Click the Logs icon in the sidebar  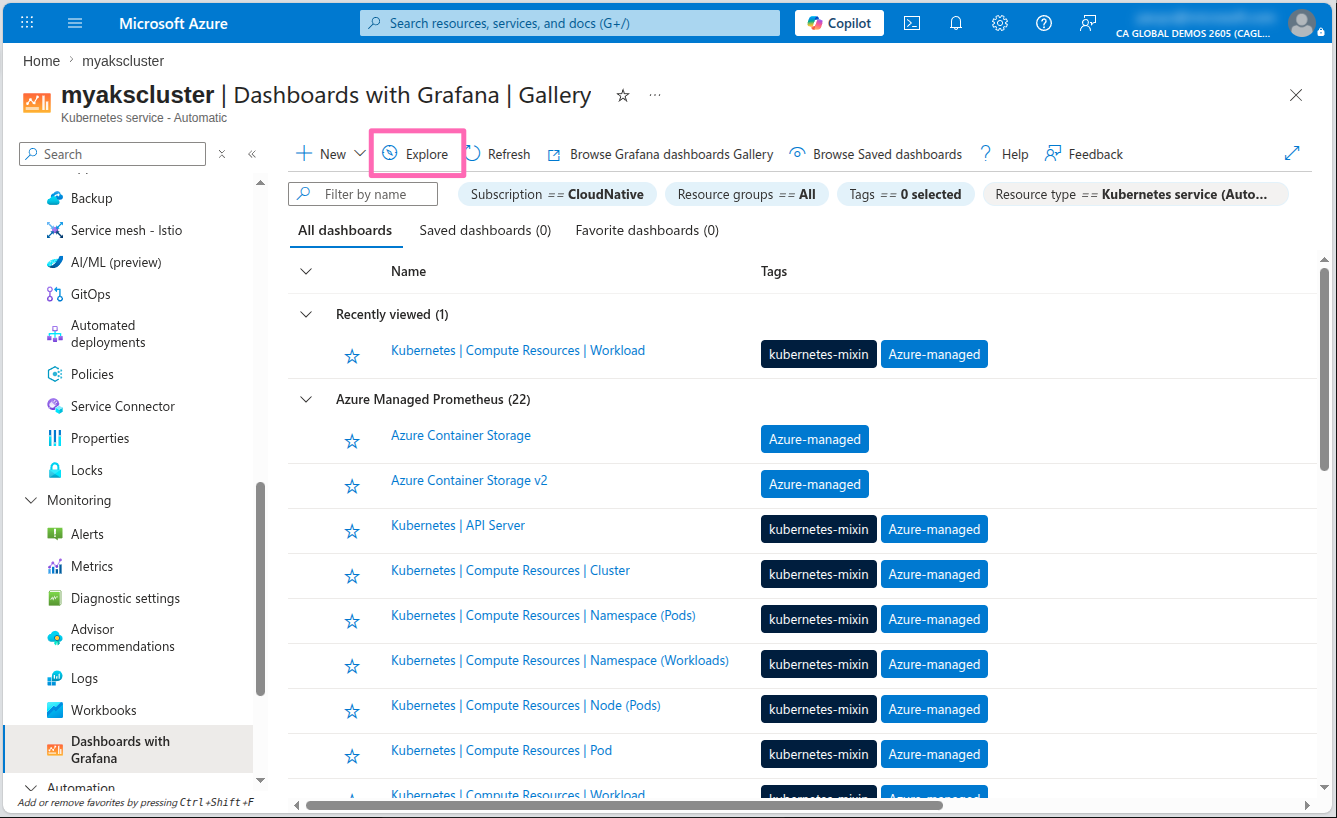pos(55,678)
